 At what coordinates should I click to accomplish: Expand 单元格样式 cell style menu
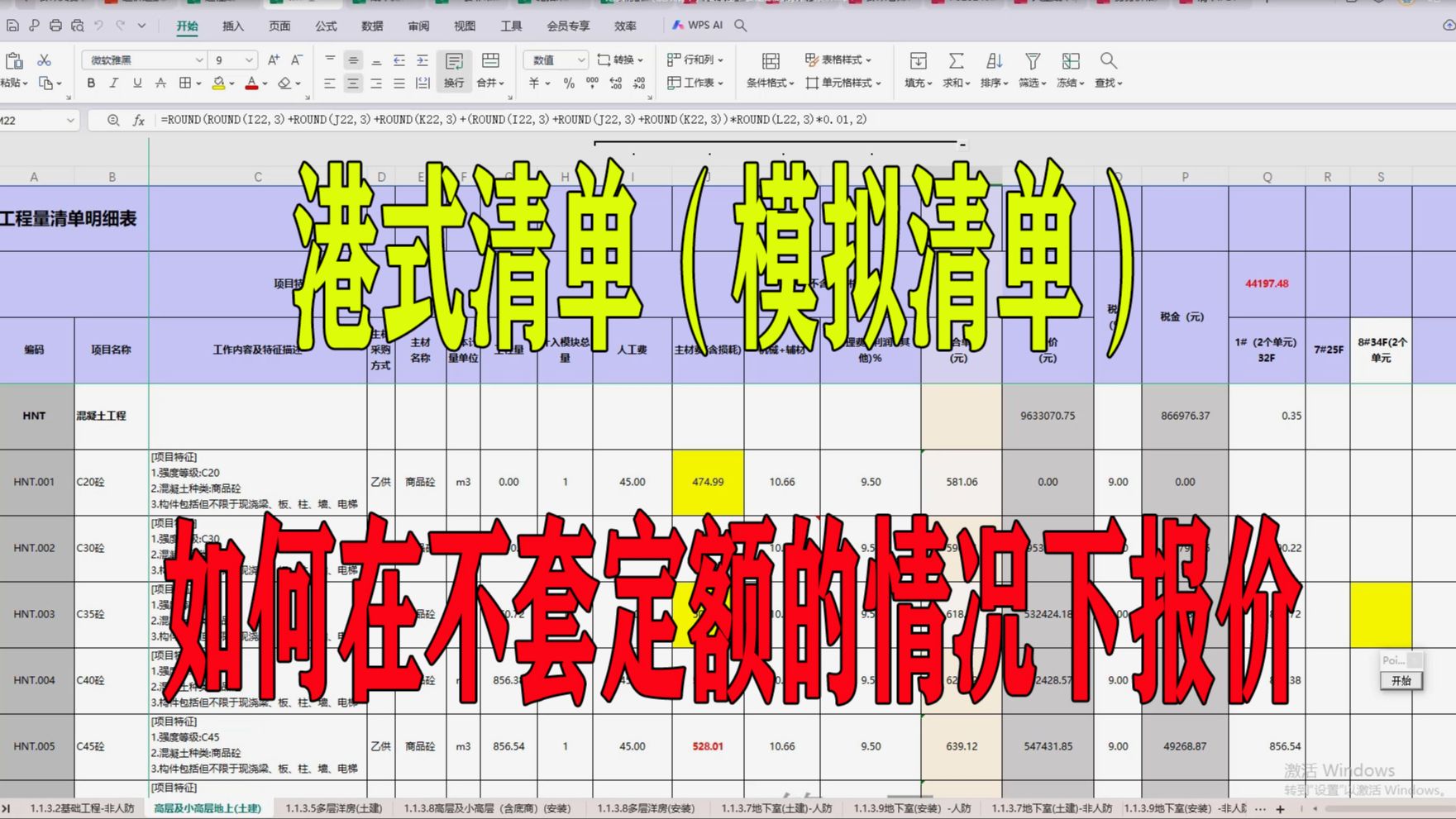tap(843, 83)
